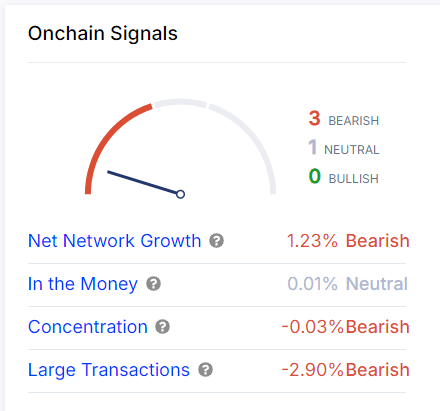Viewport: 440px width, 411px height.
Task: Click the 0 Bullish count label
Action: (x=344, y=177)
